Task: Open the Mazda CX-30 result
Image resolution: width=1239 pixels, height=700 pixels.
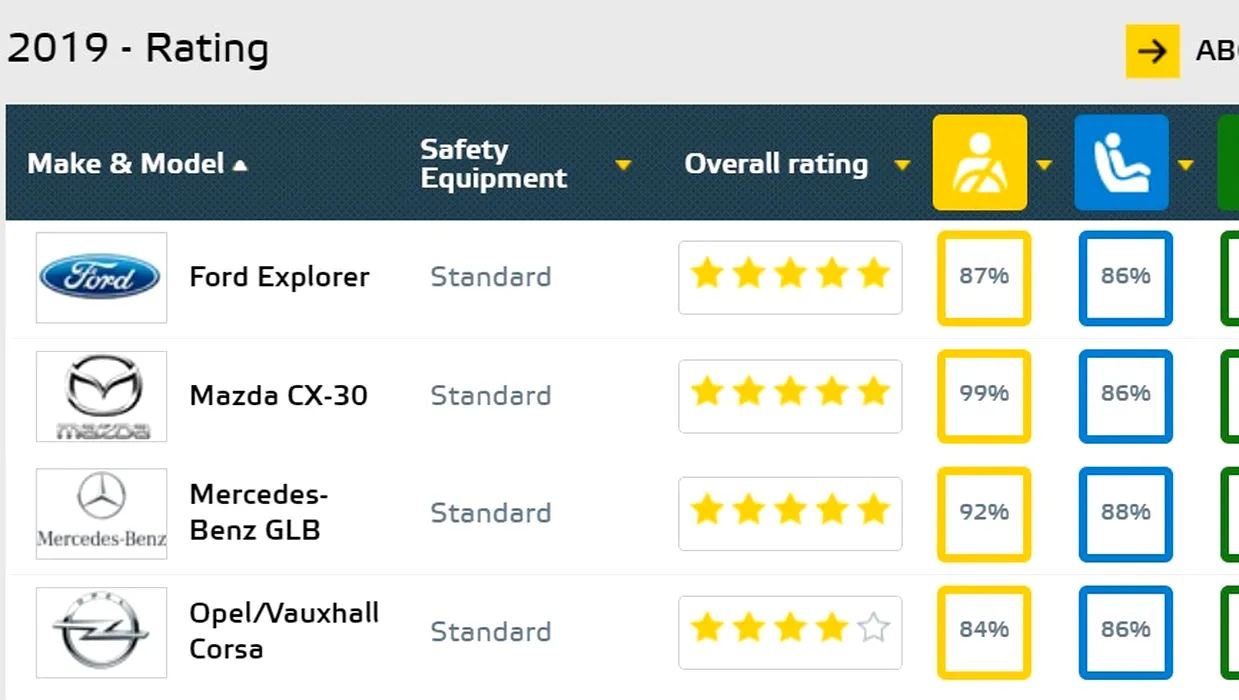Action: [278, 395]
